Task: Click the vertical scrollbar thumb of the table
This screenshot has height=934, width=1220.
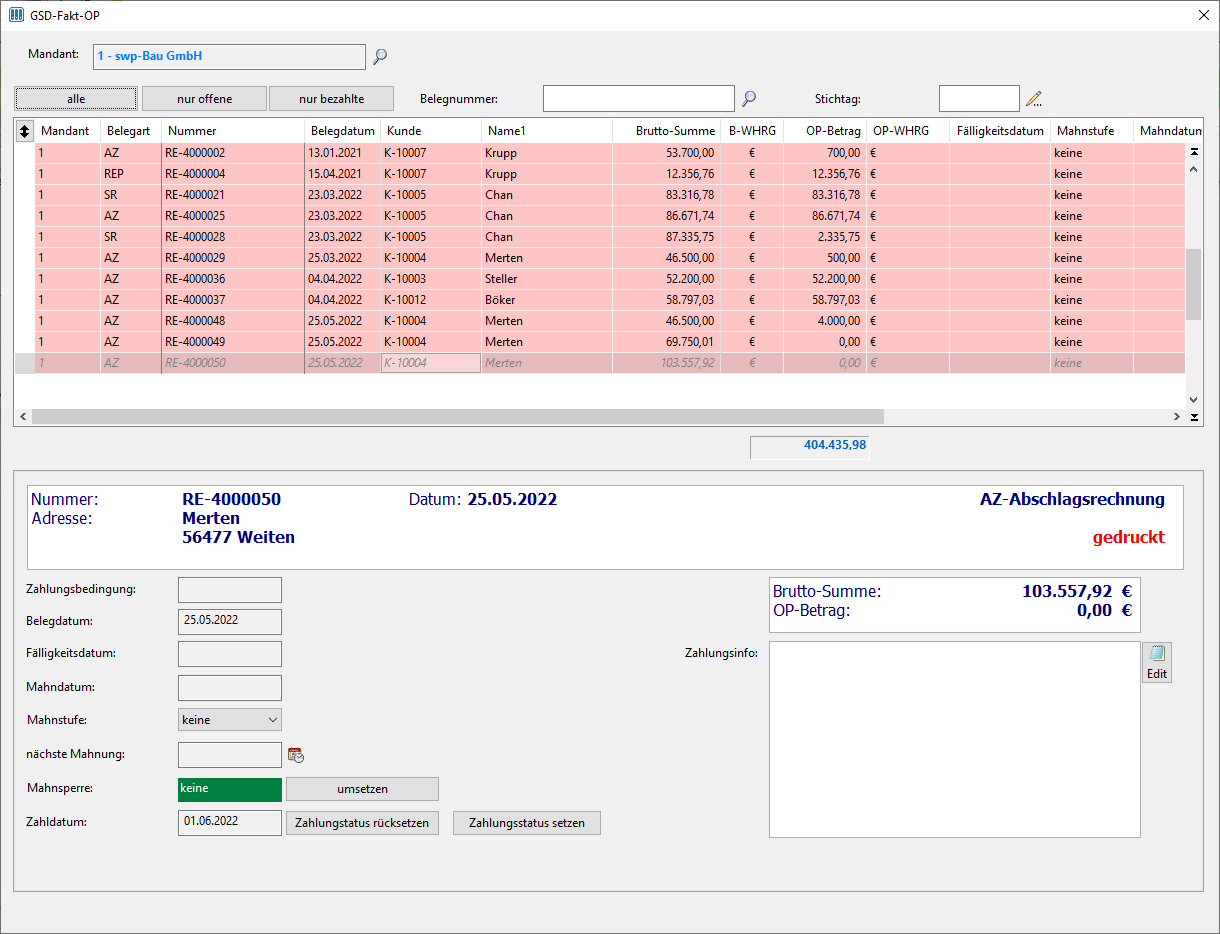Action: point(1193,284)
